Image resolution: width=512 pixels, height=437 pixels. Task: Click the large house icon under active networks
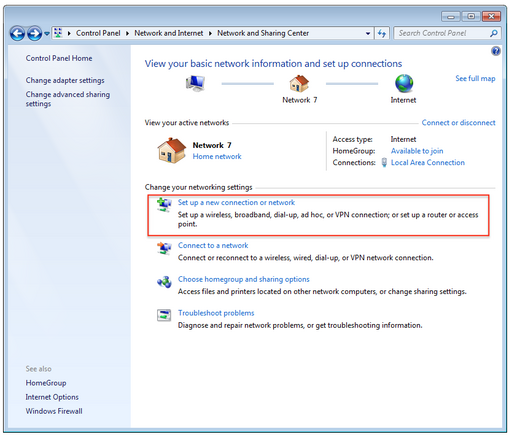click(172, 150)
